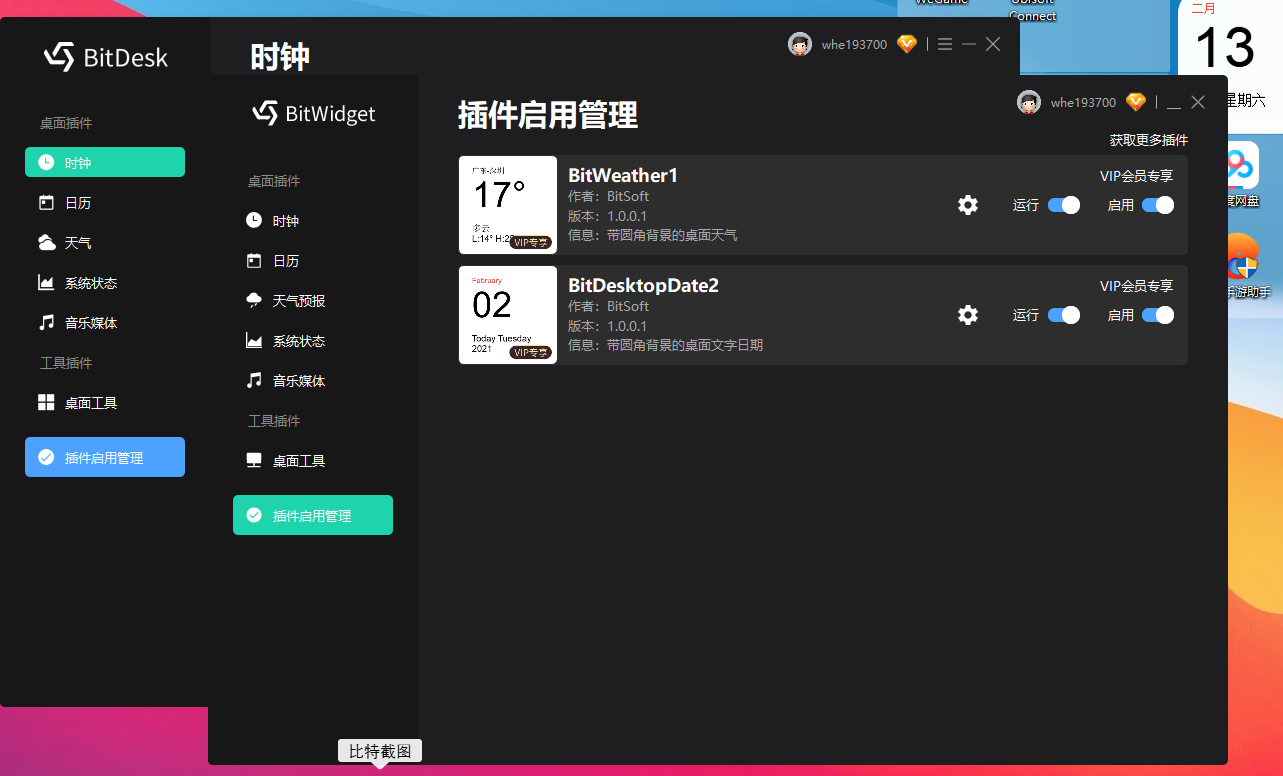Click the BitDesk logo
Image resolution: width=1283 pixels, height=776 pixels.
tap(106, 56)
